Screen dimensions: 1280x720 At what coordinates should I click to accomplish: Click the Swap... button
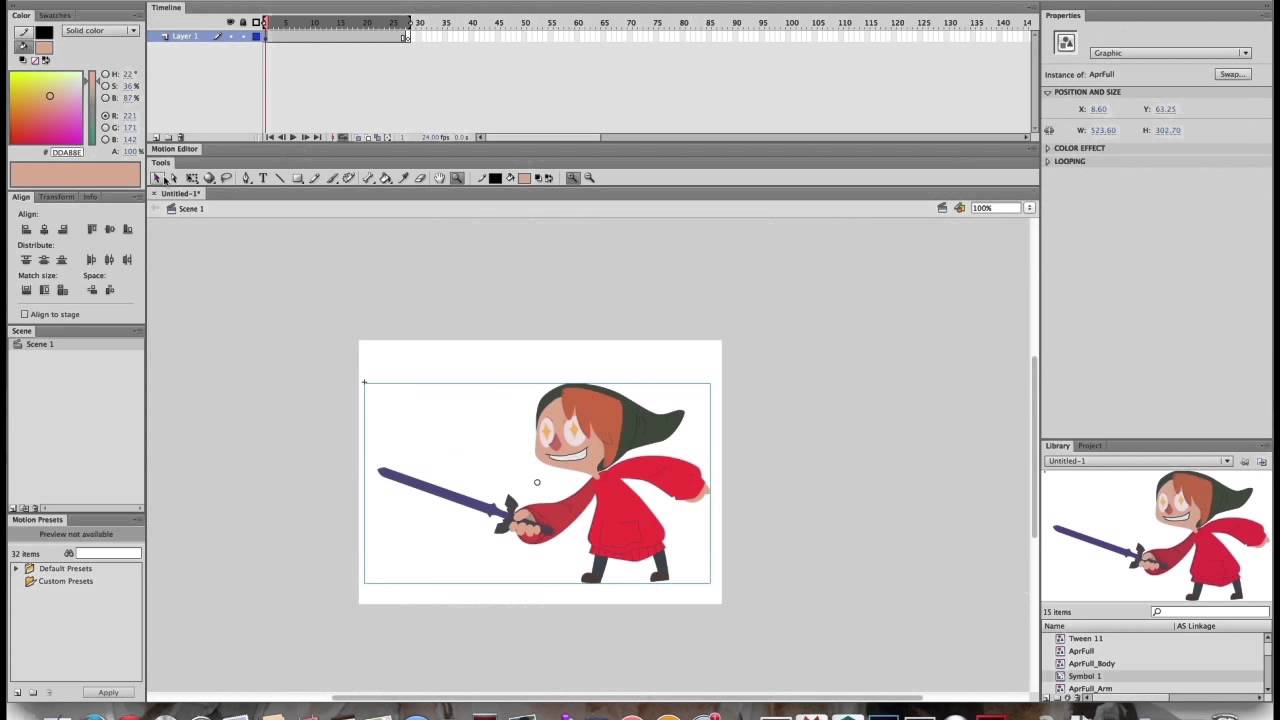point(1232,74)
